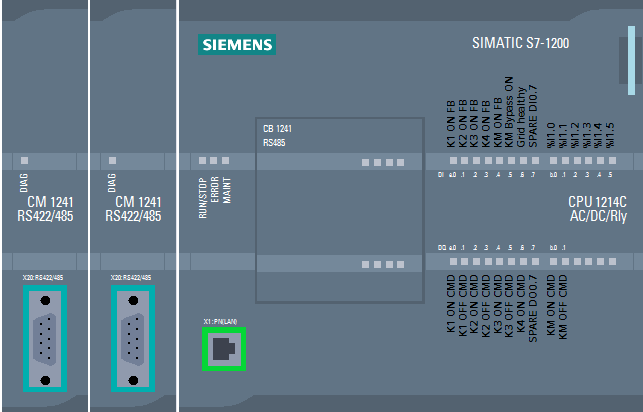Click the %I1.0 input address label
The height and width of the screenshot is (412, 643).
pos(551,135)
